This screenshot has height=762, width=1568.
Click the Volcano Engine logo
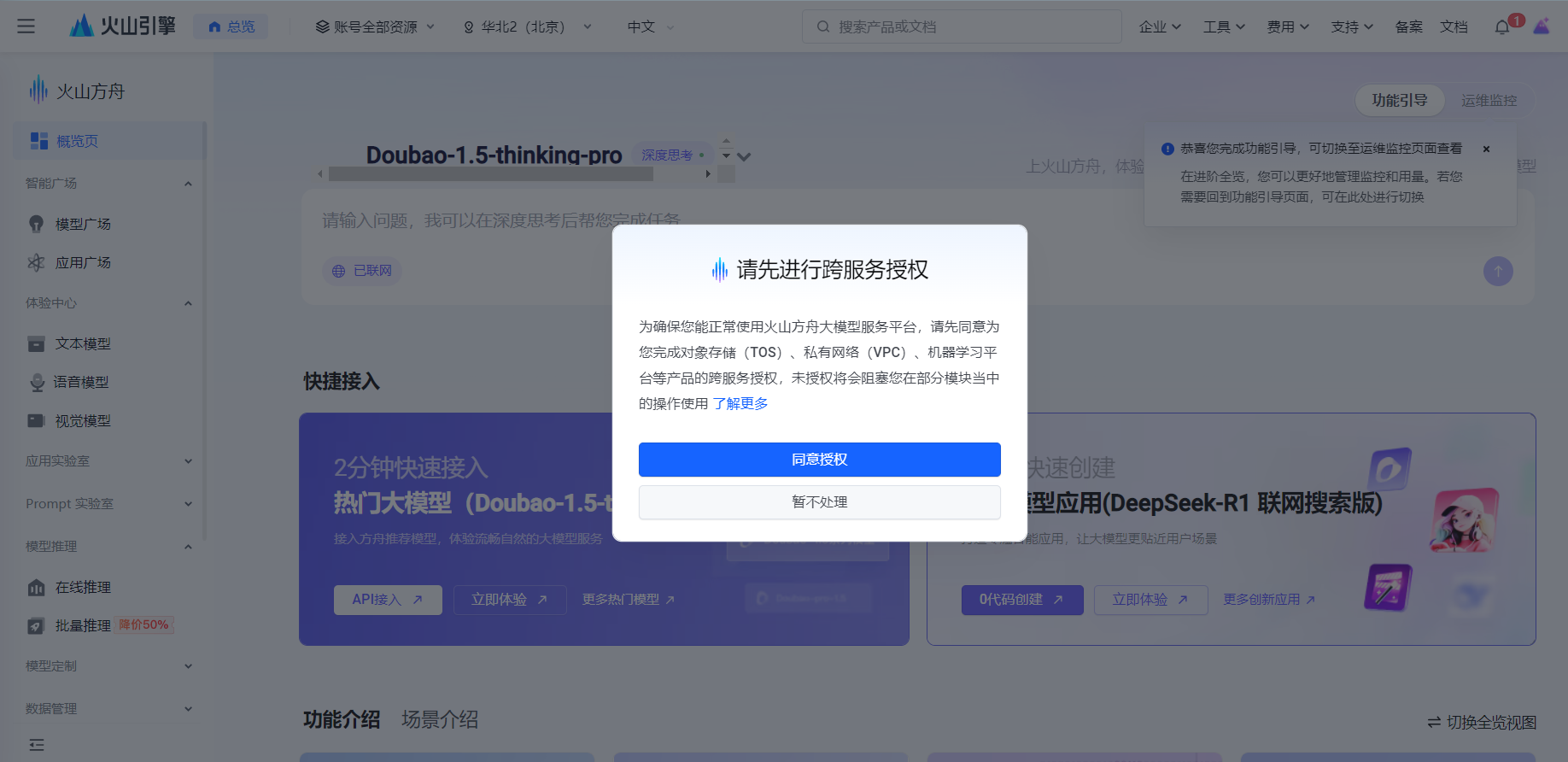(122, 26)
